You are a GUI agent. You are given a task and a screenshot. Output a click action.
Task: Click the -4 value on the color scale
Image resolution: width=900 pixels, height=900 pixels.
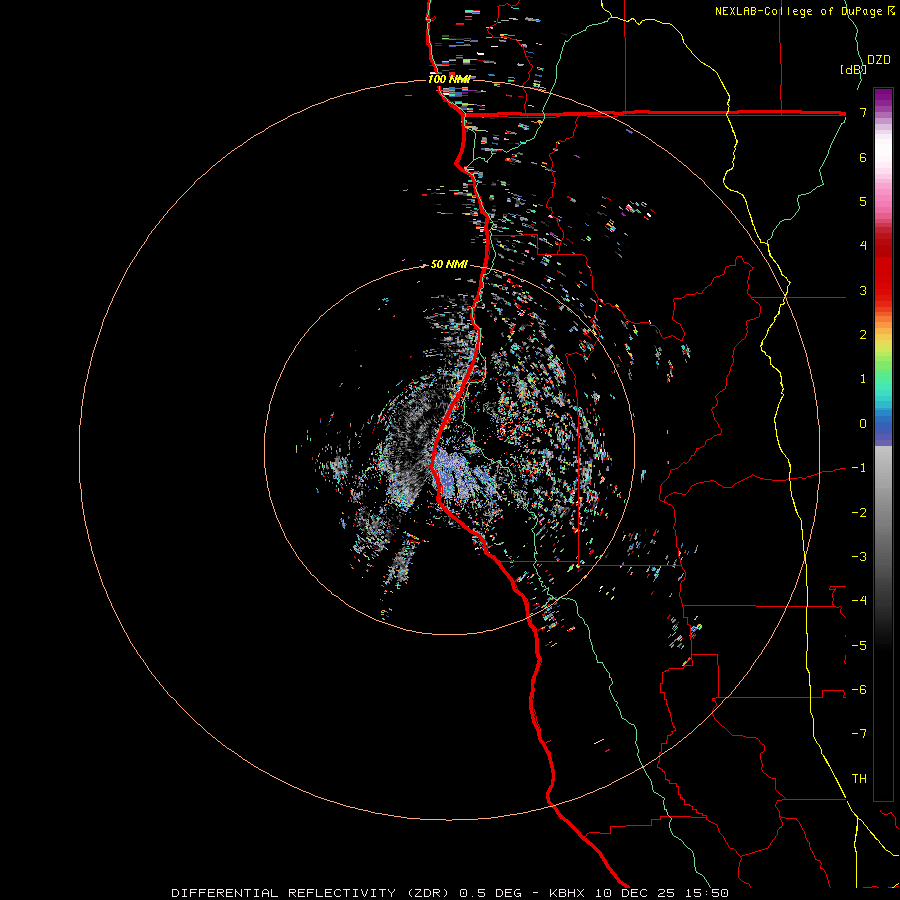point(859,601)
